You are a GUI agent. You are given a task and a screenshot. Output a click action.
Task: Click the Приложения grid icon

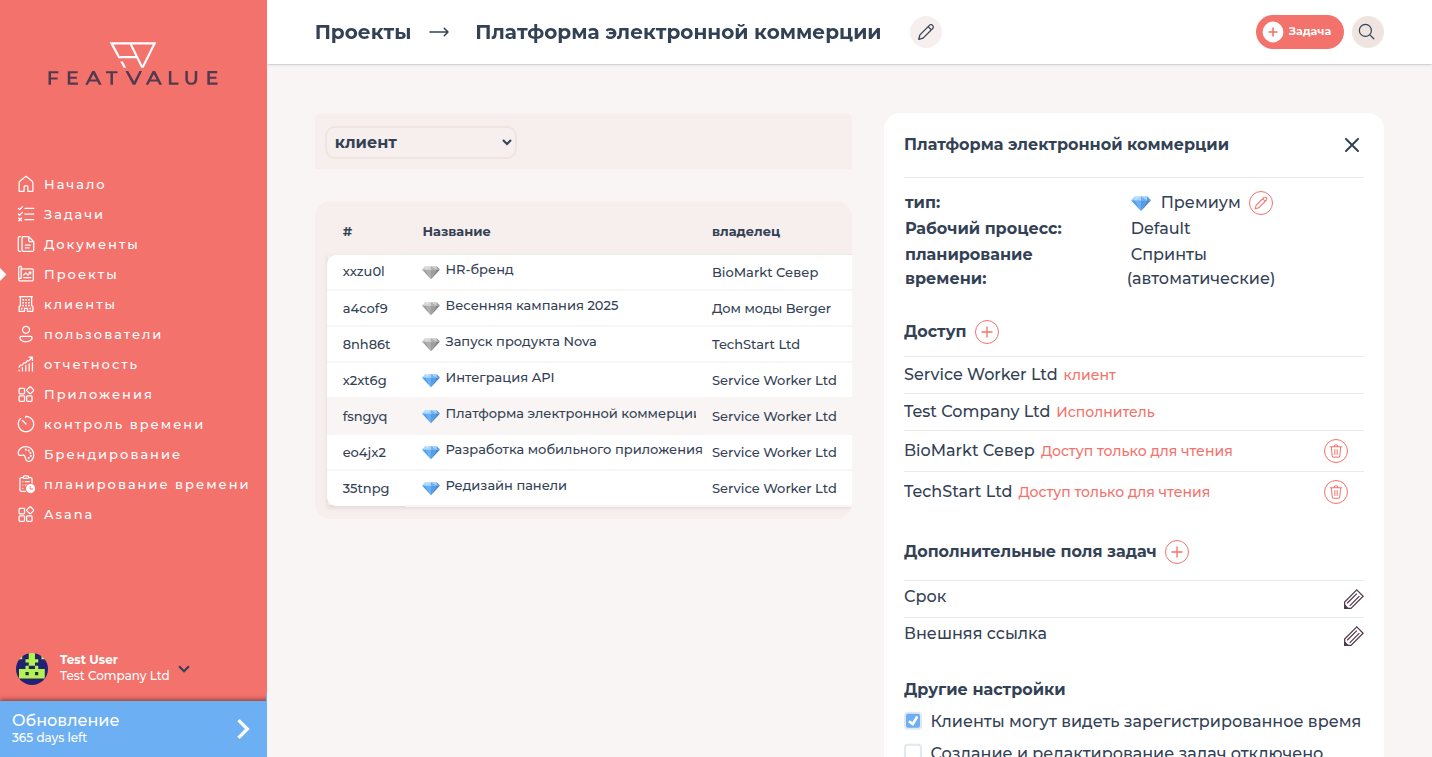coord(26,394)
